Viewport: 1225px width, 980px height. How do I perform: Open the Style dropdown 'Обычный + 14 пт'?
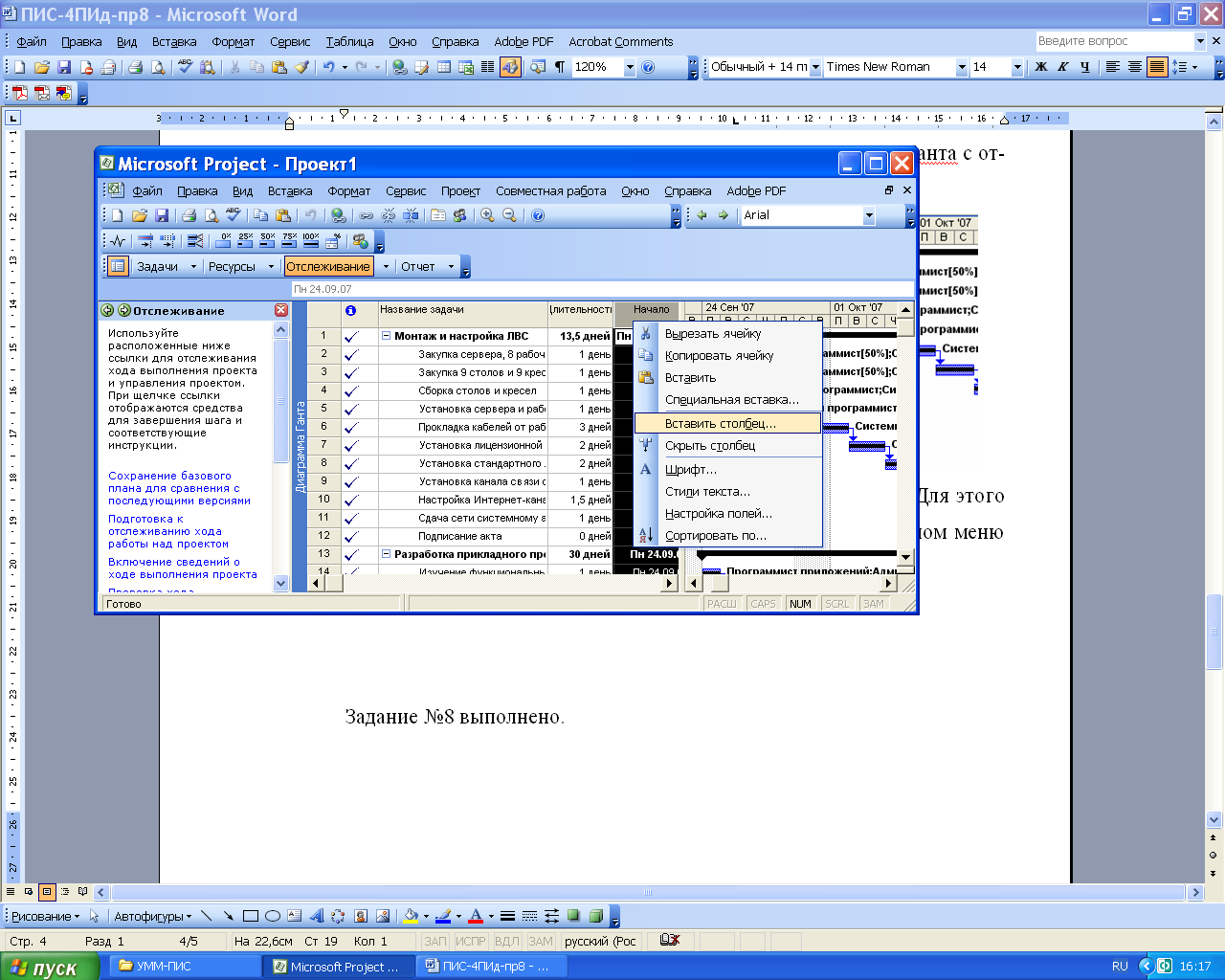[x=815, y=67]
